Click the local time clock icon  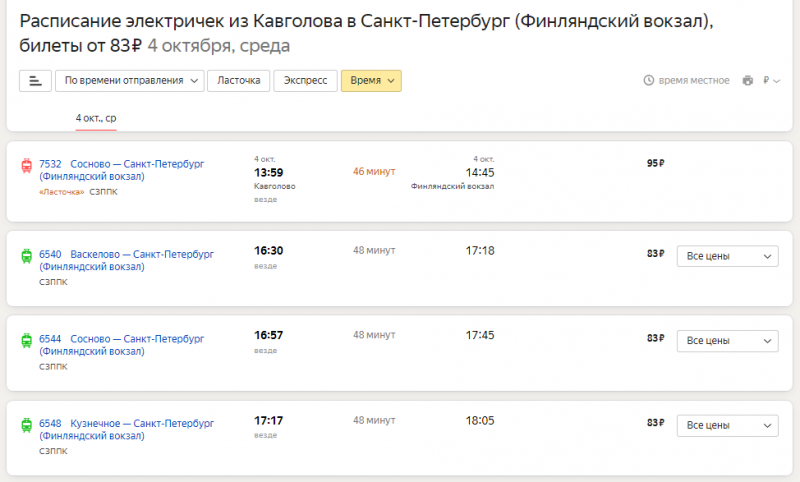(648, 81)
